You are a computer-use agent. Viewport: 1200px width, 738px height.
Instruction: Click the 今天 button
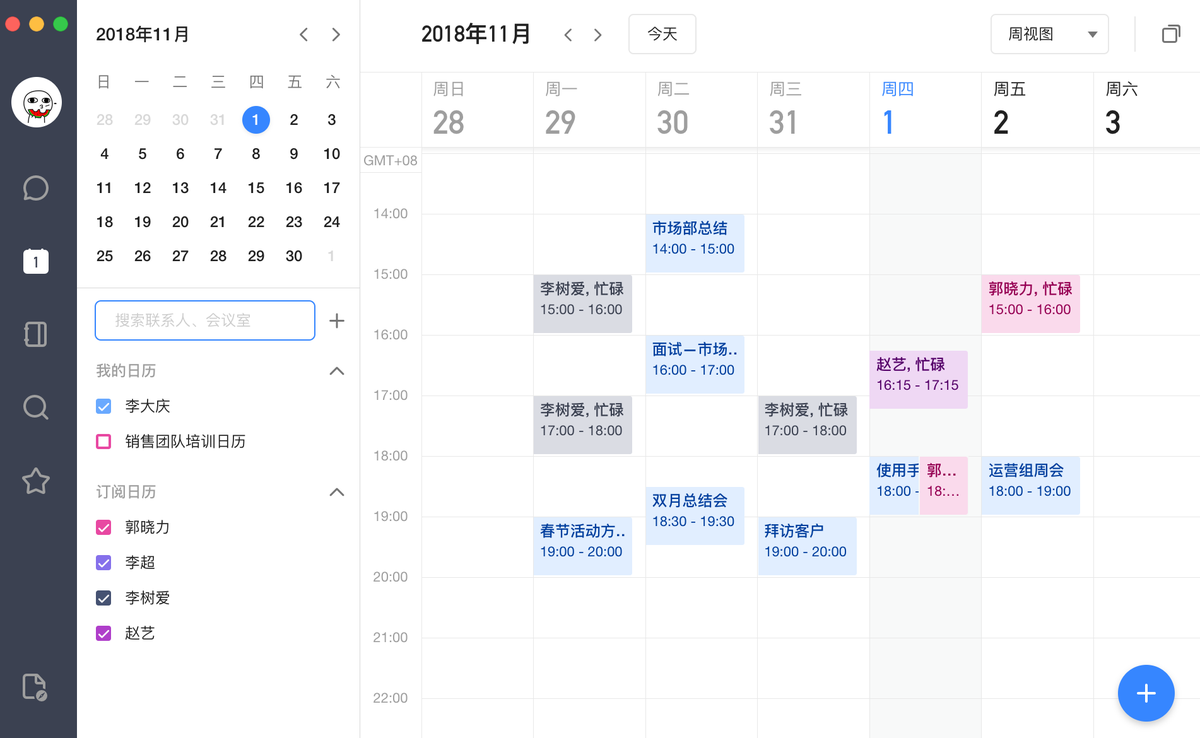tap(662, 34)
